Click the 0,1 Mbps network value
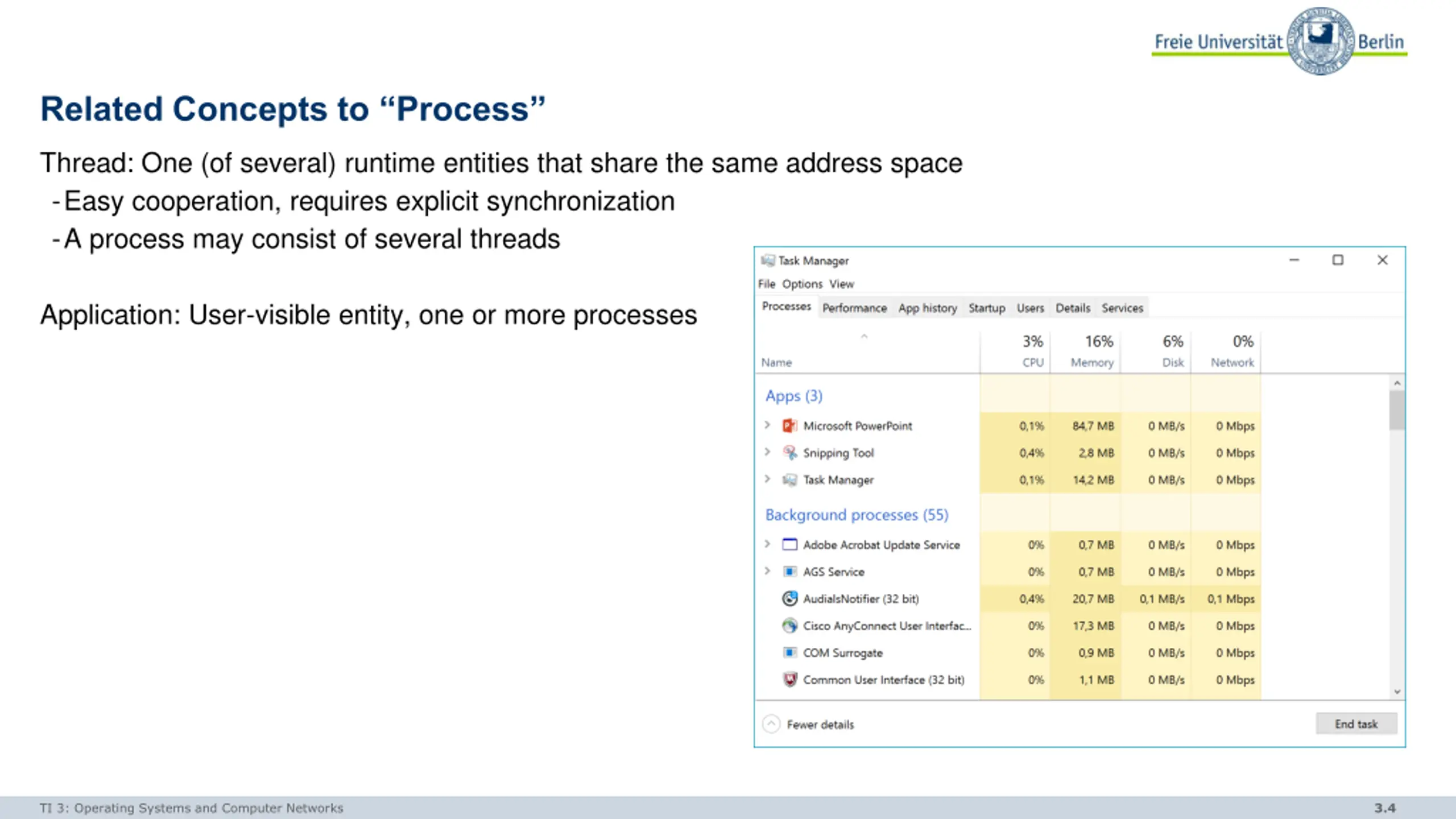Screen dimensions: 1456x819 coord(1231,598)
